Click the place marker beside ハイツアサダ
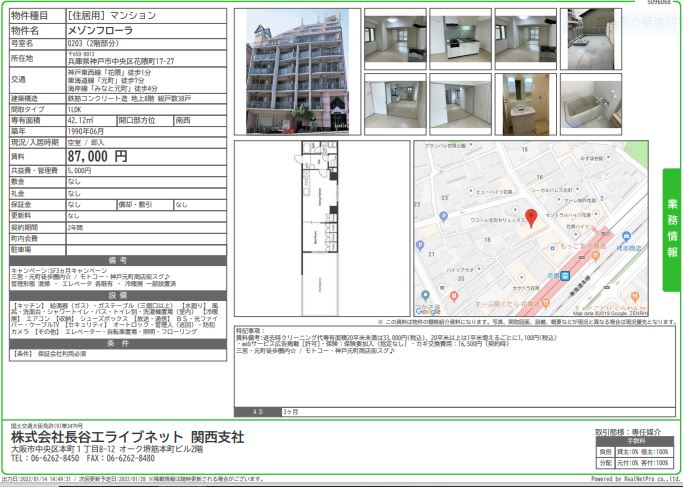Screen dimensions: 683x487 (x=479, y=269)
